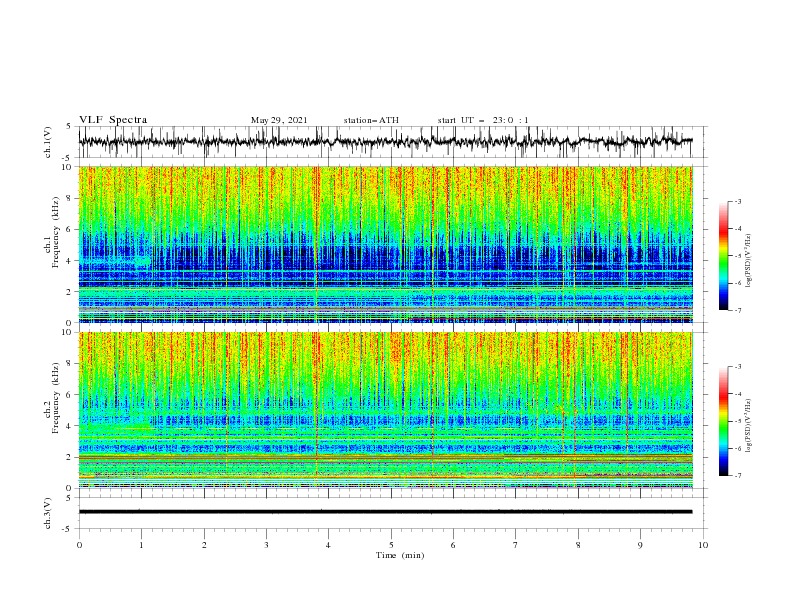Screen dimensions: 792x612
Task: Select the "Time (min)" axis label
Action: pos(400,555)
